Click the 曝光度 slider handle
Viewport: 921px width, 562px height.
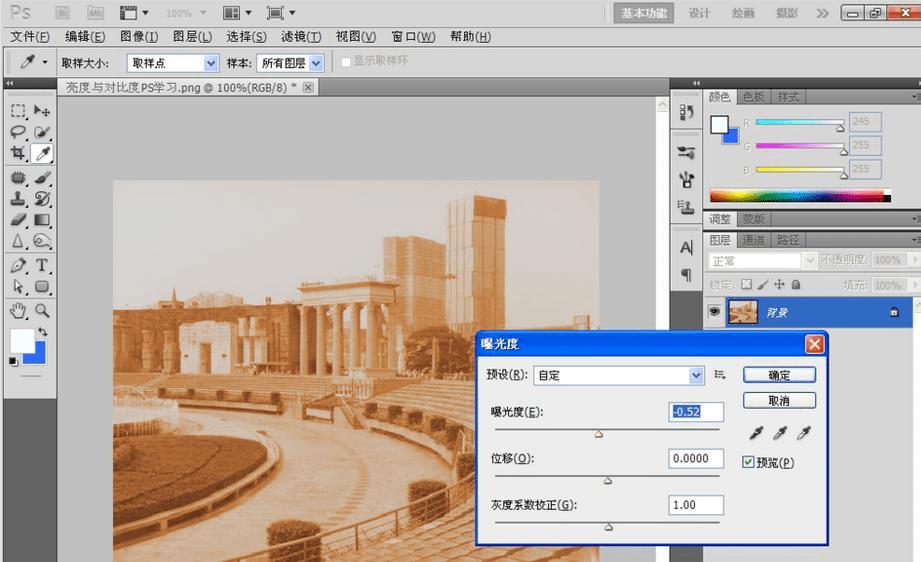click(x=599, y=434)
